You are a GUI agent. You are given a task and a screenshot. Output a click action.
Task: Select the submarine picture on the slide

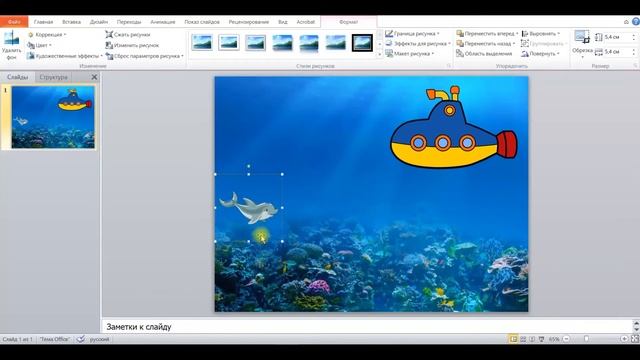pos(453,127)
